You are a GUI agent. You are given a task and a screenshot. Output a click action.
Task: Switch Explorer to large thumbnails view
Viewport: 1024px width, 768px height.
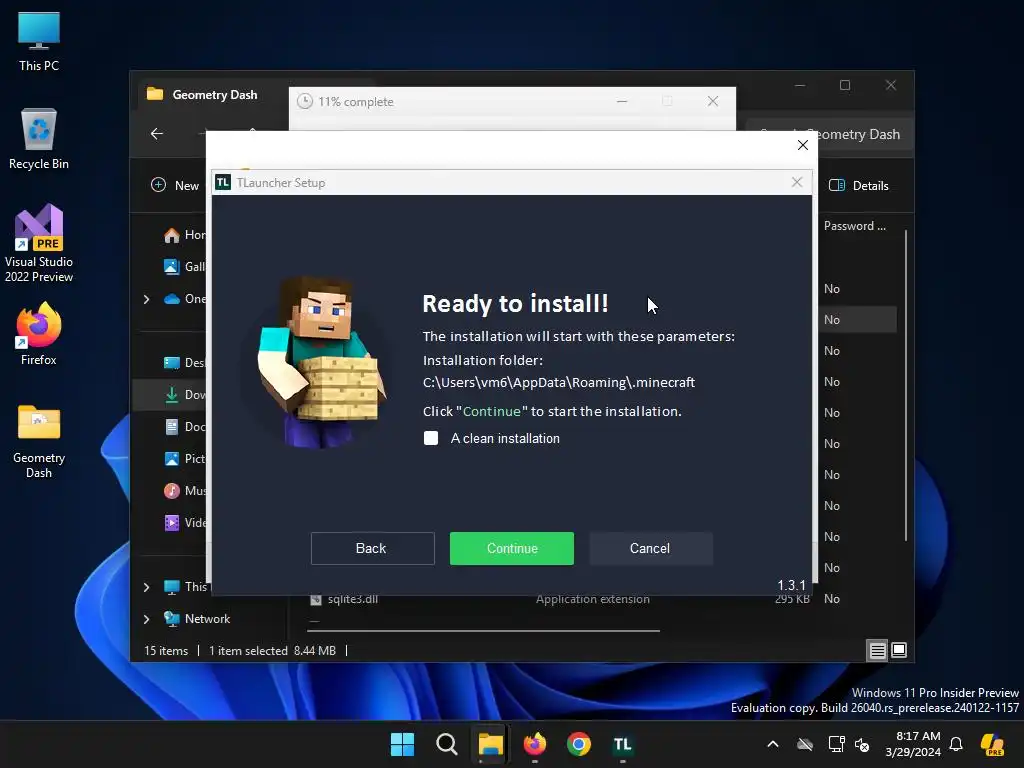tap(899, 650)
